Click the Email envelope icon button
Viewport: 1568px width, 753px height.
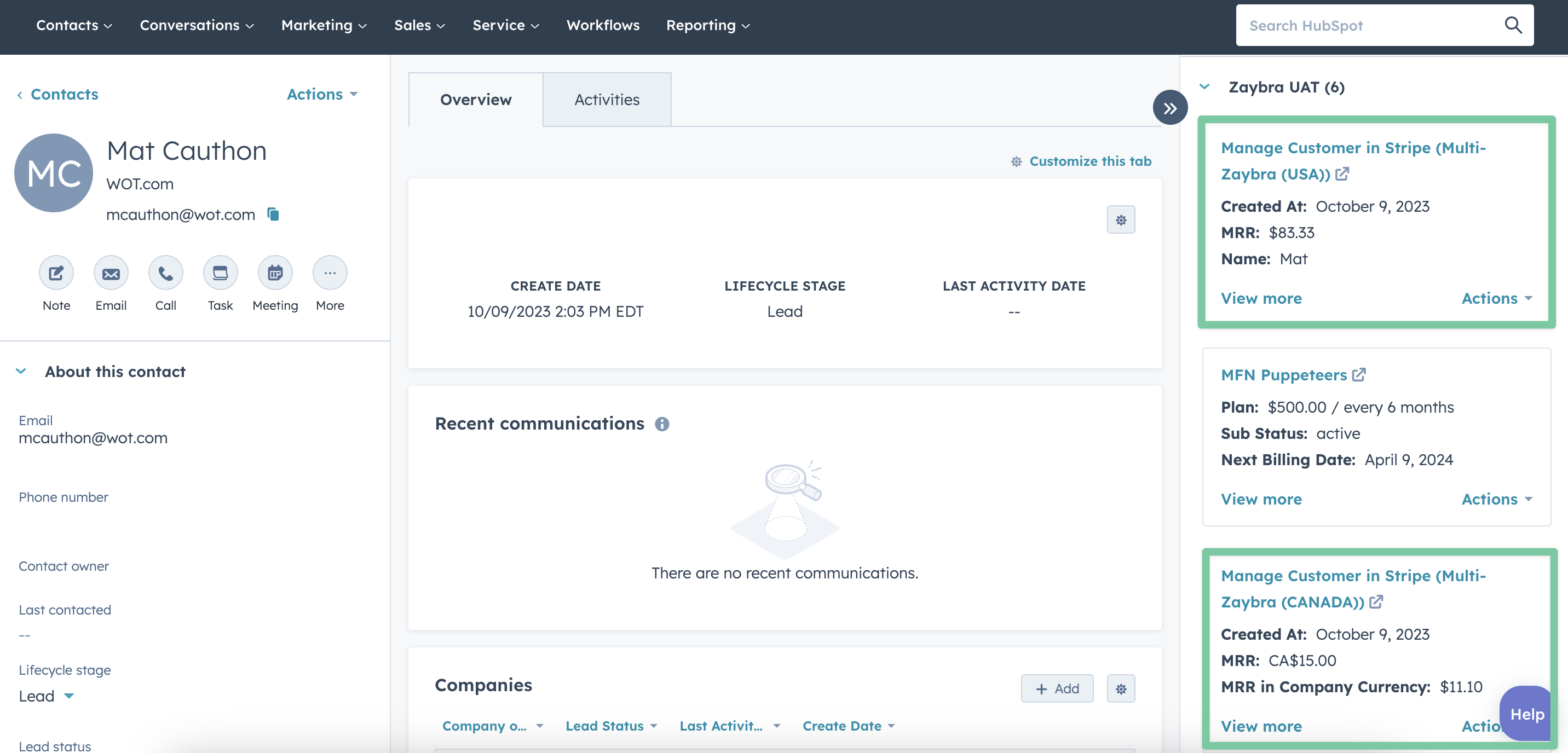tap(111, 273)
